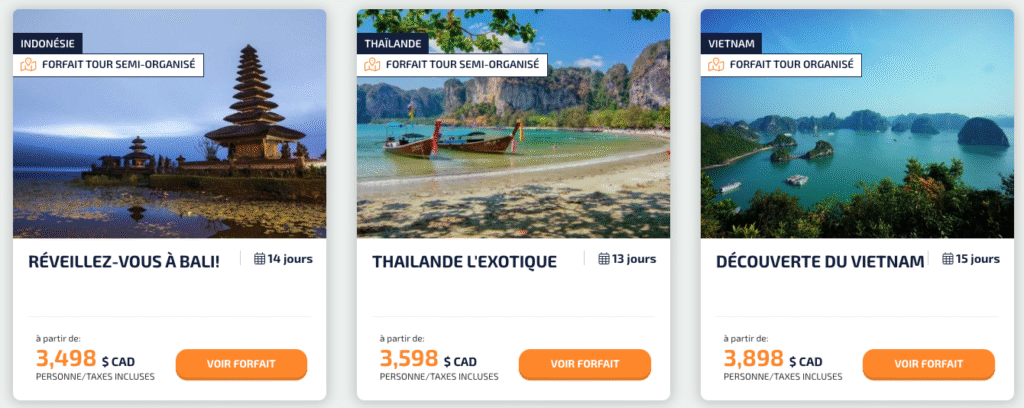Click the Vietnam country tag
The image size is (1024, 408).
[x=733, y=43]
